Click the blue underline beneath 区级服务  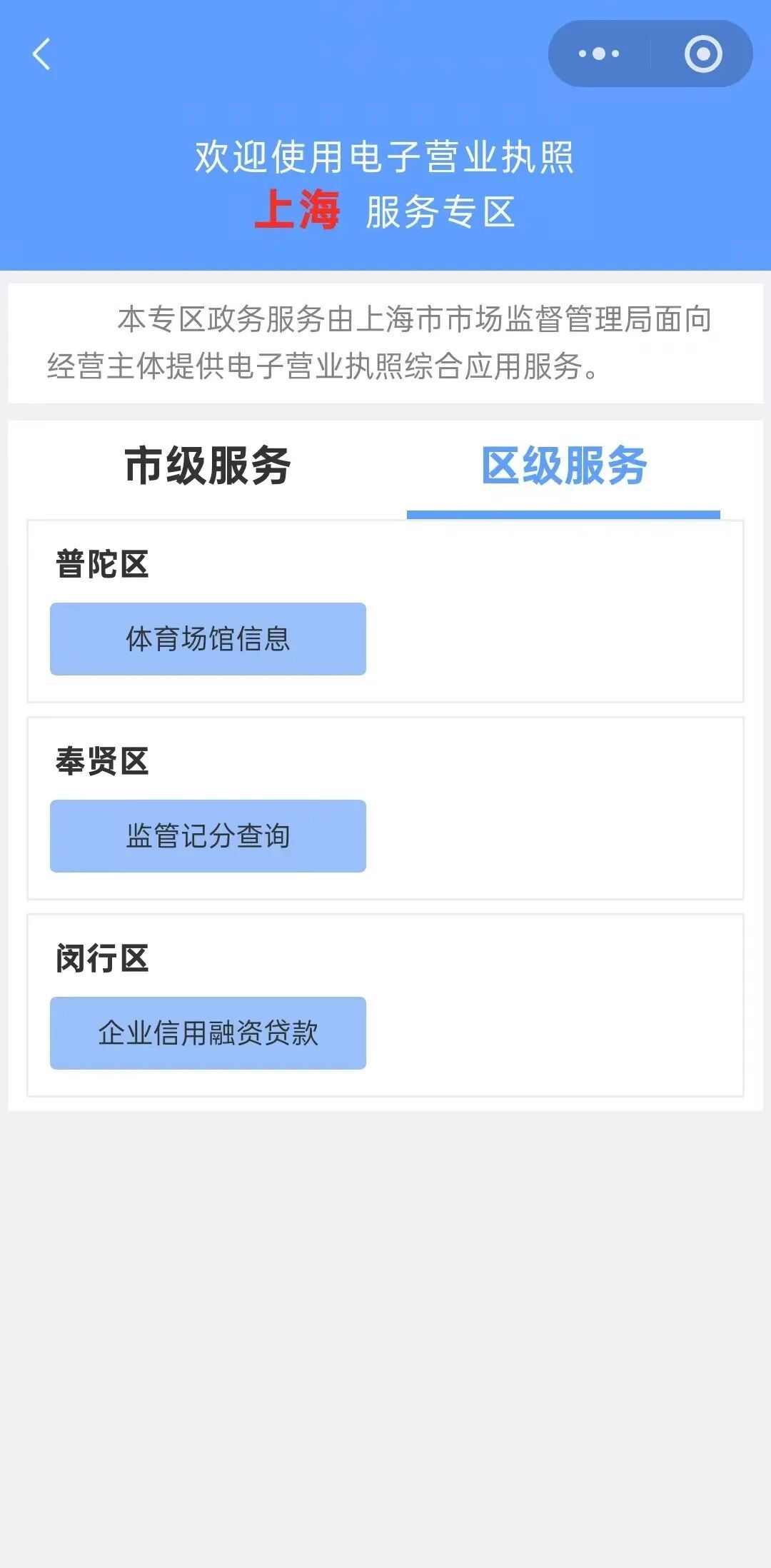(563, 515)
